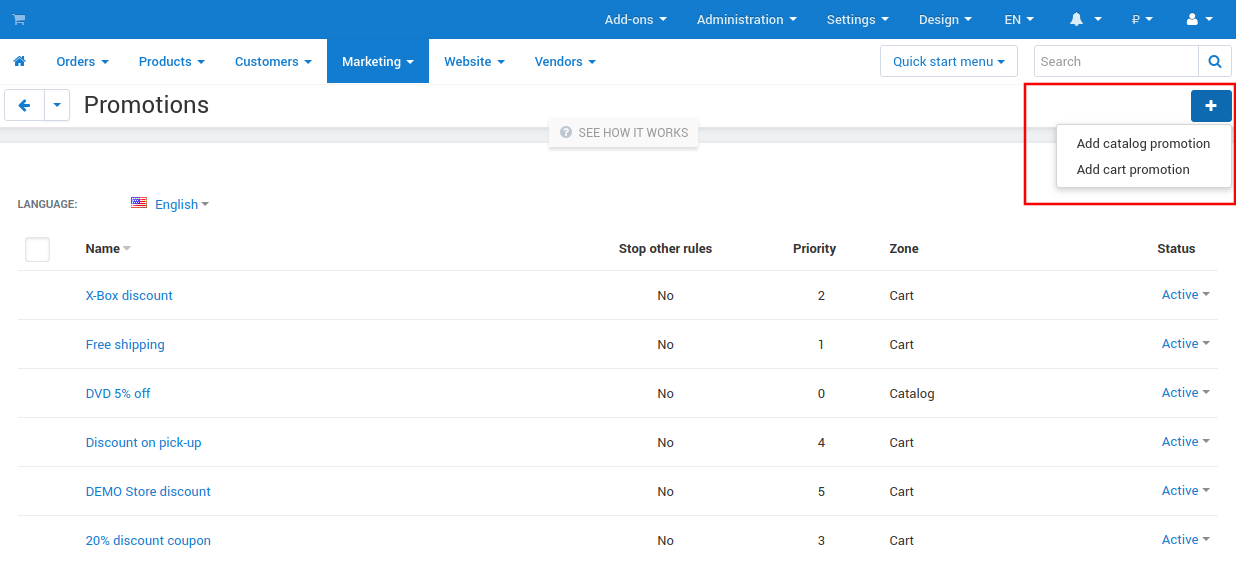
Task: Open the Website menu
Action: 474,61
